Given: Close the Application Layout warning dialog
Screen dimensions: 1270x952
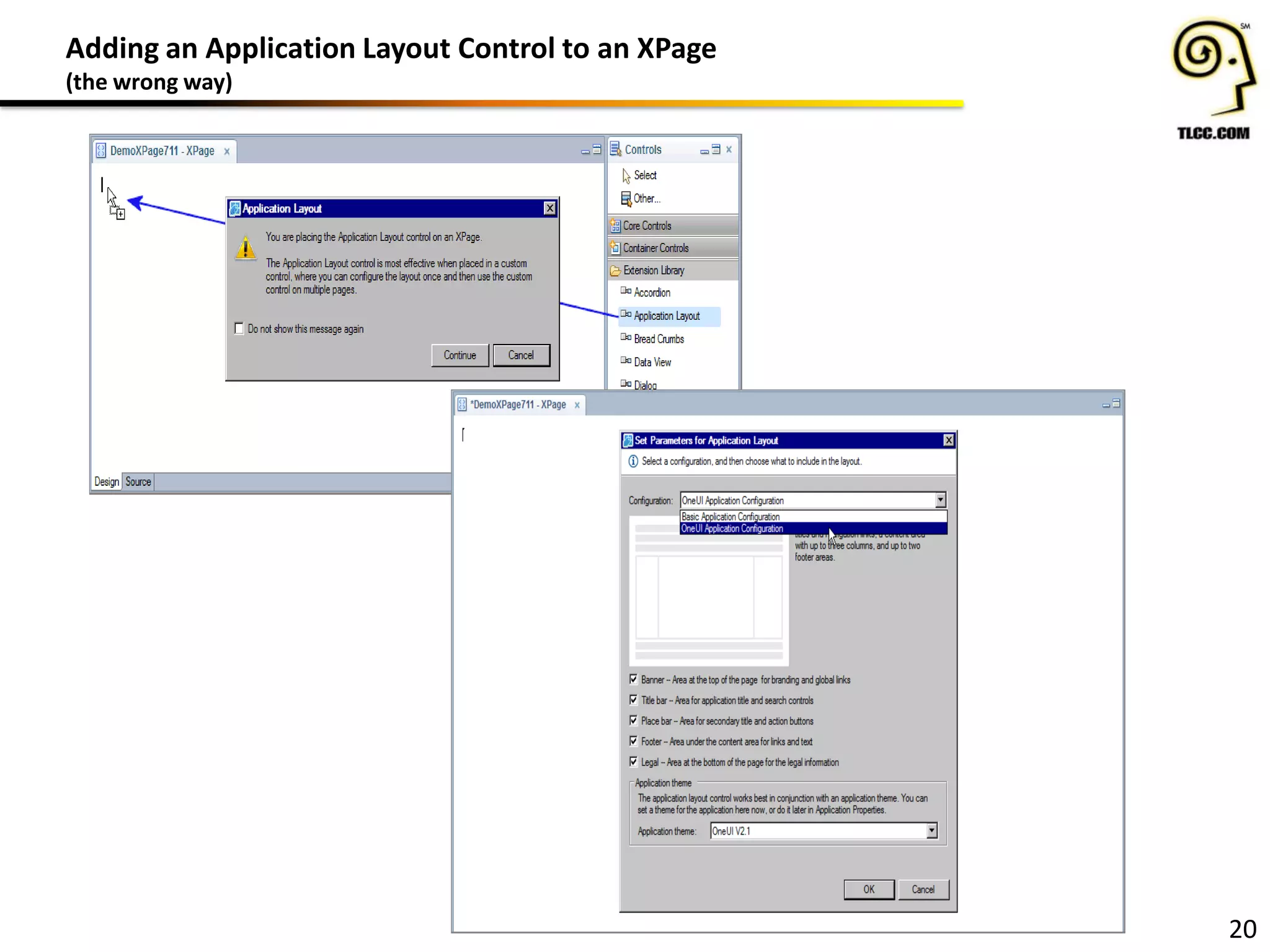Looking at the screenshot, I should pos(549,208).
